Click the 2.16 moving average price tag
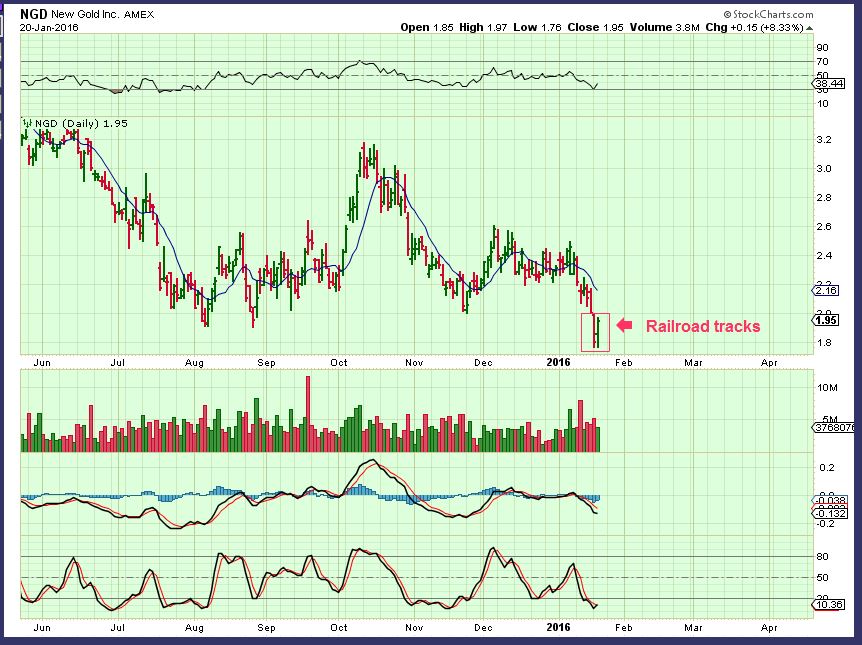This screenshot has height=645, width=862. [826, 290]
